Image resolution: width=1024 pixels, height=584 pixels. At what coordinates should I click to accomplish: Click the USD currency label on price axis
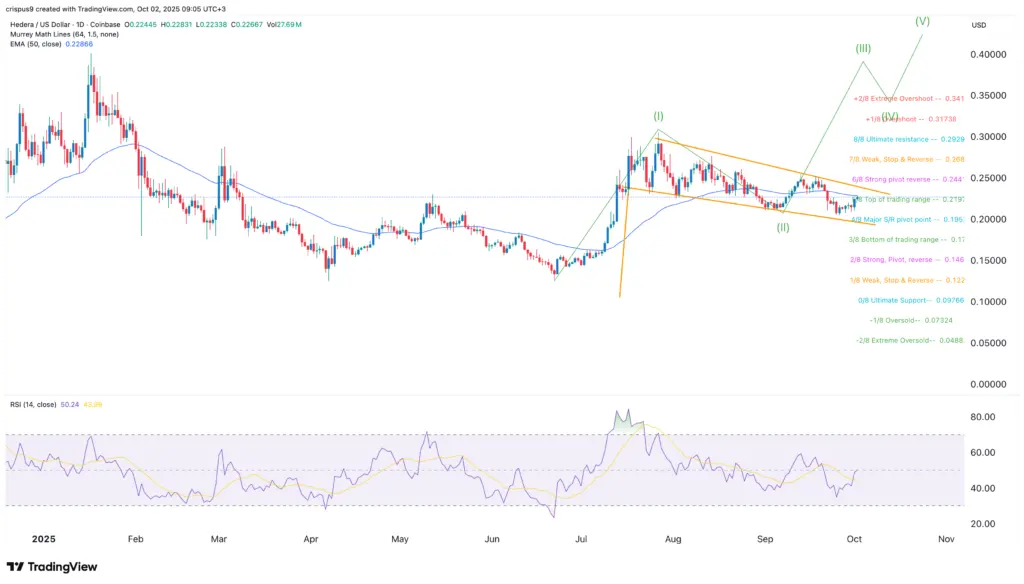coord(978,25)
